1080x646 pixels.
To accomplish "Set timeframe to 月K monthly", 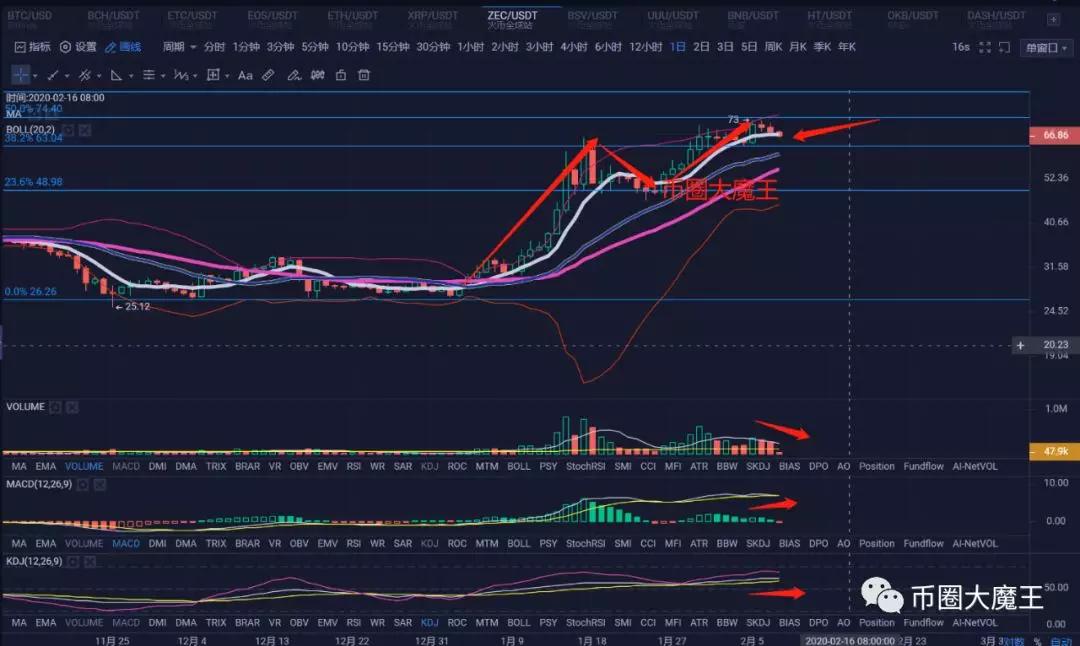I will click(798, 47).
